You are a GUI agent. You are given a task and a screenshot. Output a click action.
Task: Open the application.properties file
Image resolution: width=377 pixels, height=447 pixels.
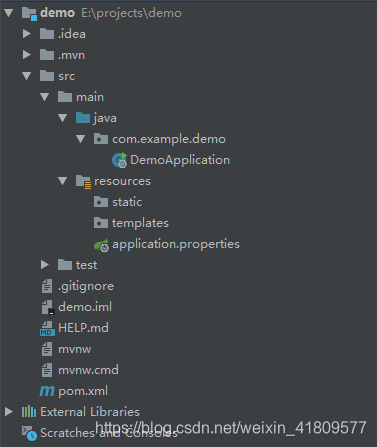click(x=176, y=244)
